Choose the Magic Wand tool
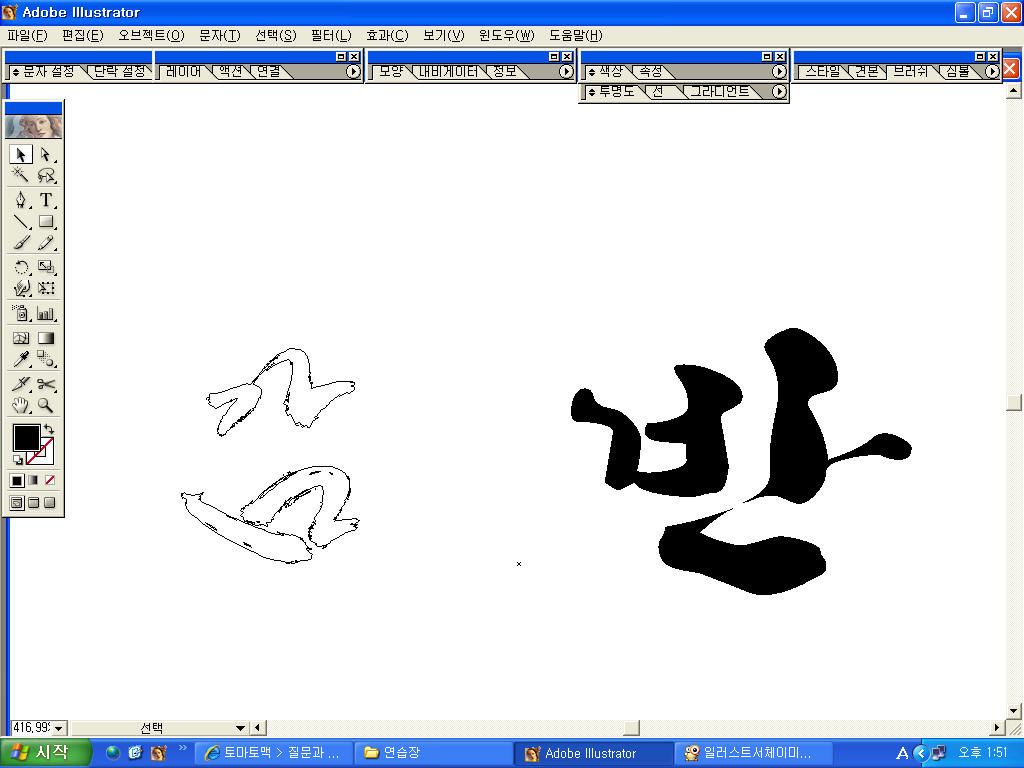Screen dimensions: 1024x768 (21, 175)
